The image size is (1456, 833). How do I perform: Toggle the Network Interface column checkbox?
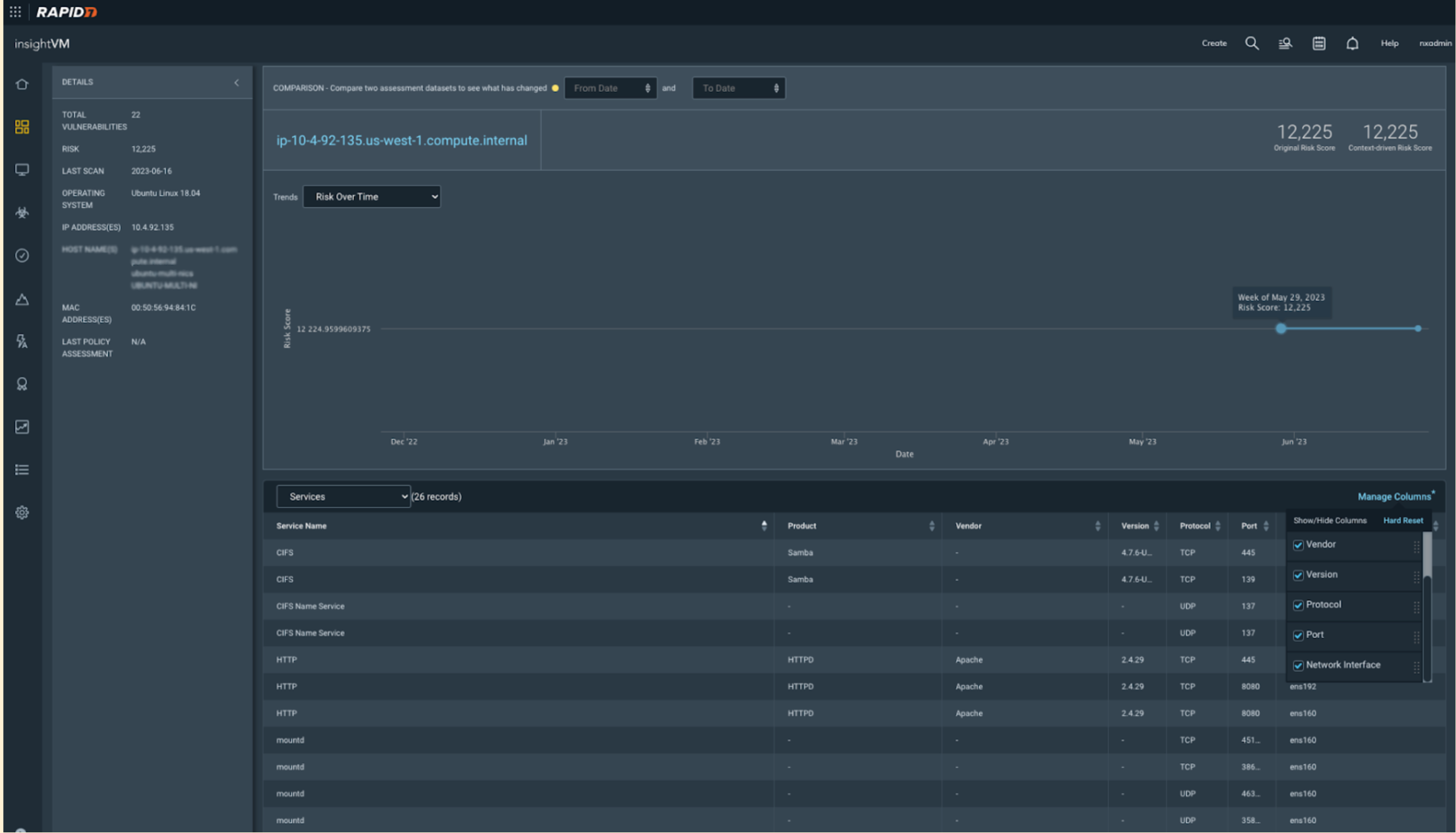(x=1298, y=666)
